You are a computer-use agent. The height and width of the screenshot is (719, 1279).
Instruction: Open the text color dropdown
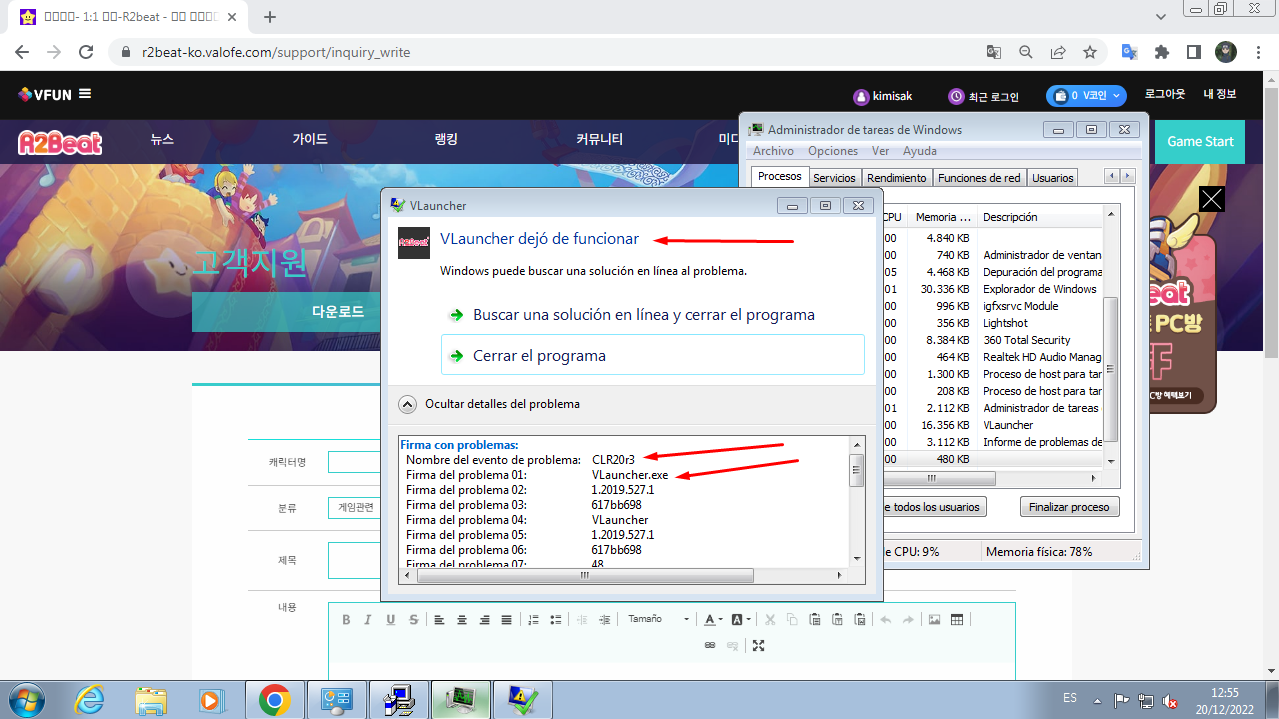pyautogui.click(x=711, y=620)
